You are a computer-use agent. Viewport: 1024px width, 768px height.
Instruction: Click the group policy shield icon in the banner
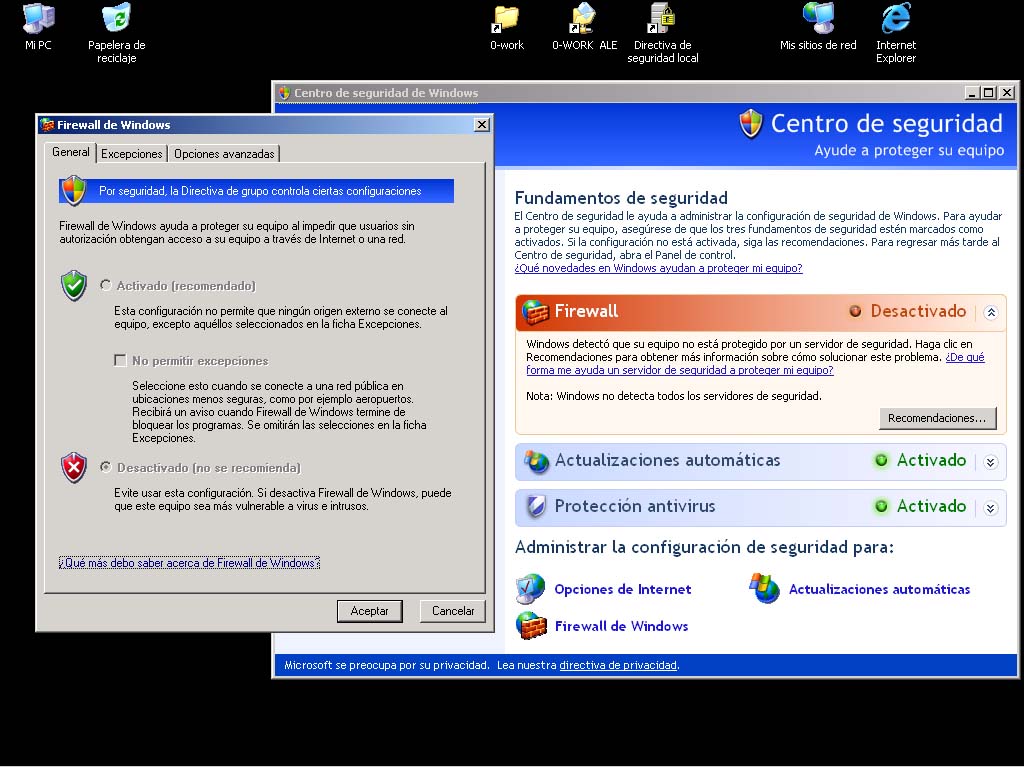(x=74, y=191)
